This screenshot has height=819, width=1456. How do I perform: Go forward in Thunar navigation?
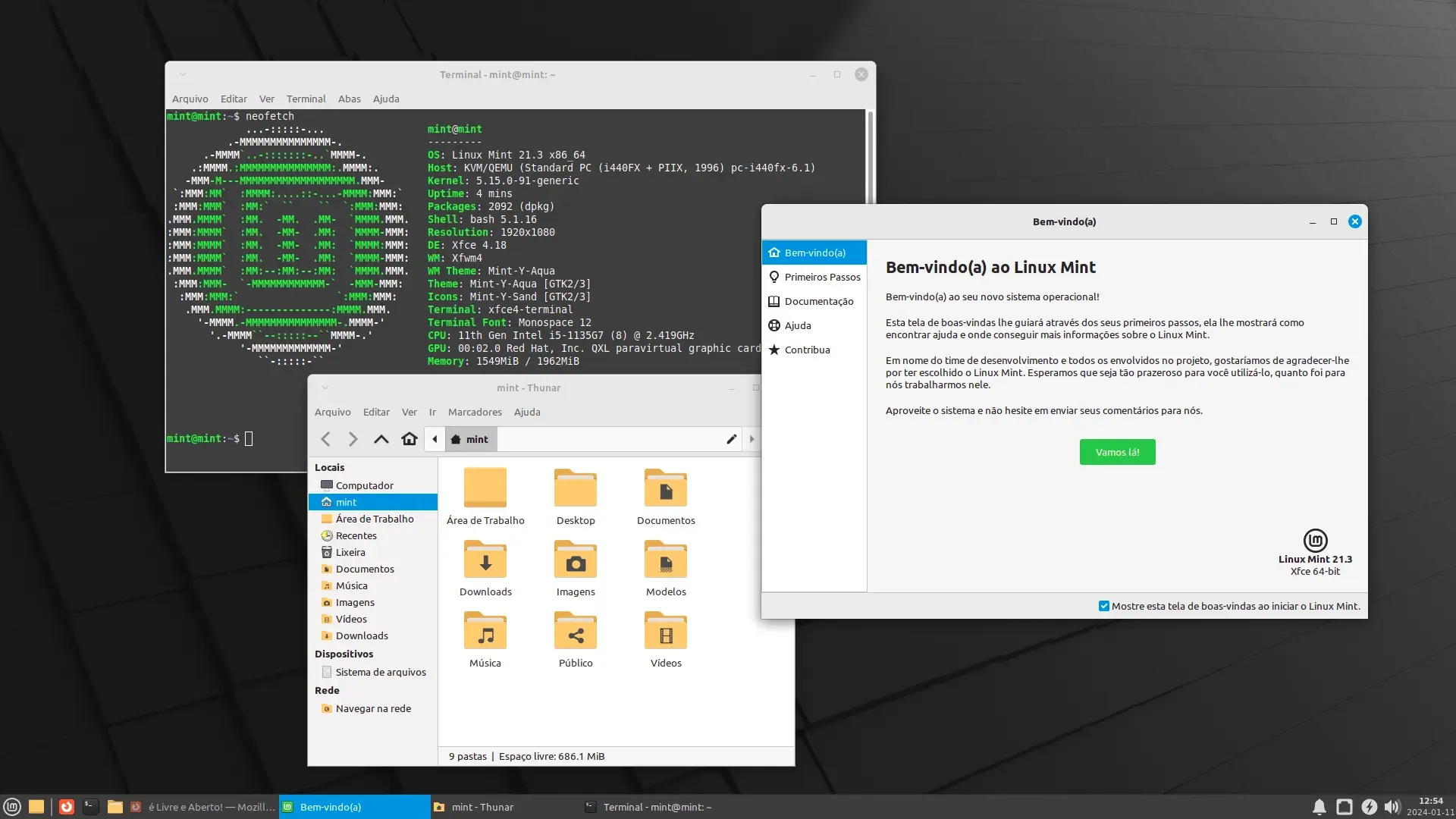pos(353,439)
